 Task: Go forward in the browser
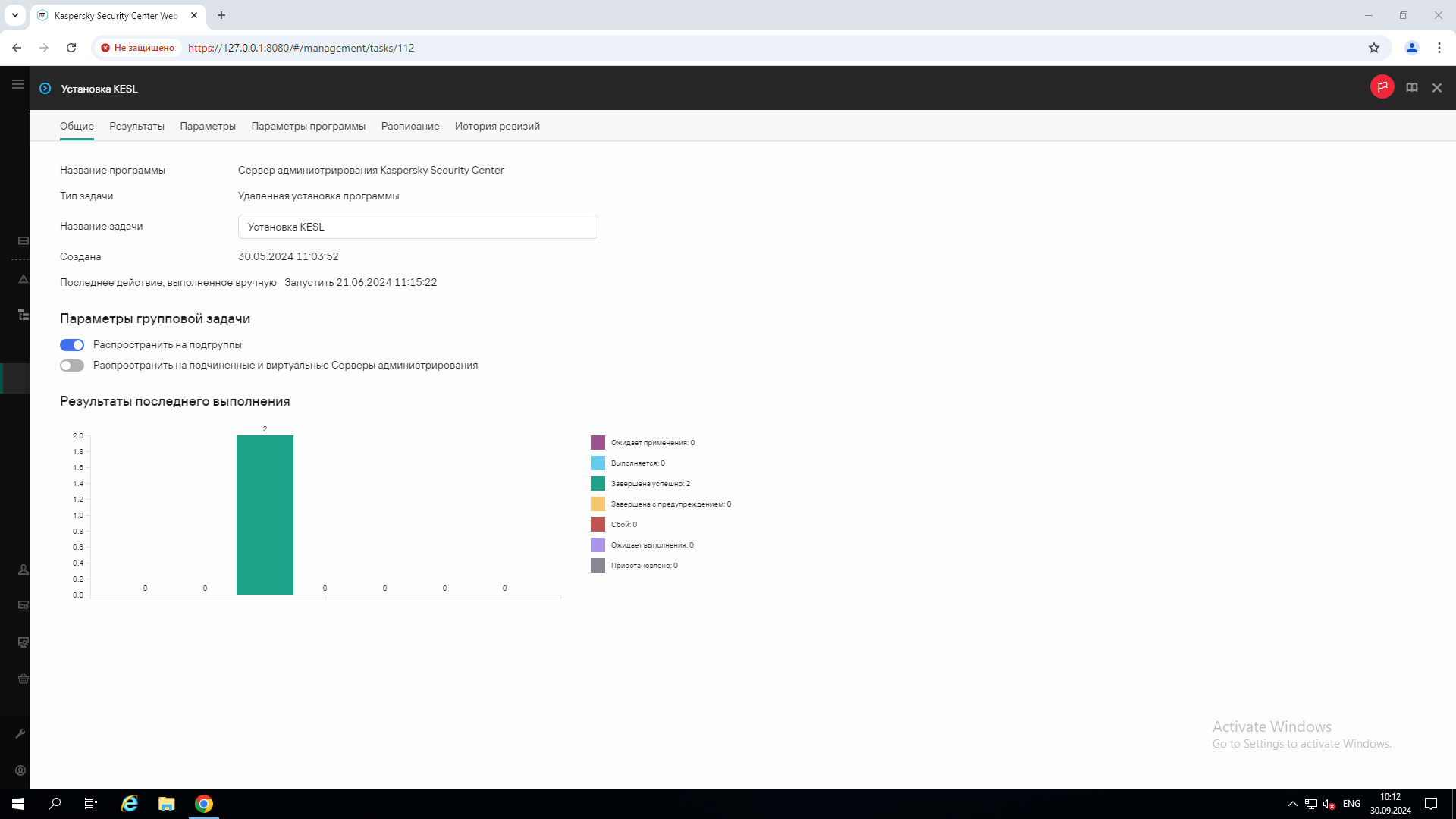coord(44,48)
